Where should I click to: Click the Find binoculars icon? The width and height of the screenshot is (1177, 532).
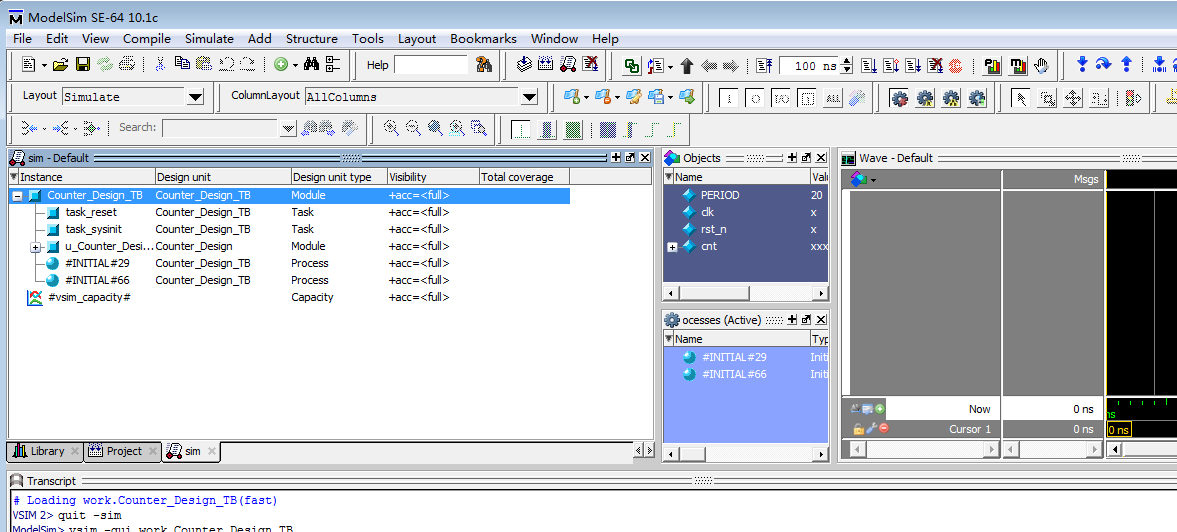pyautogui.click(x=311, y=65)
